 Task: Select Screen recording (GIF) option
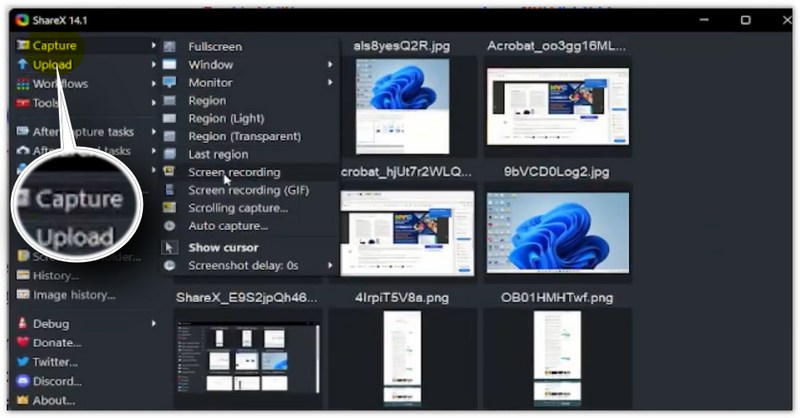(x=249, y=190)
